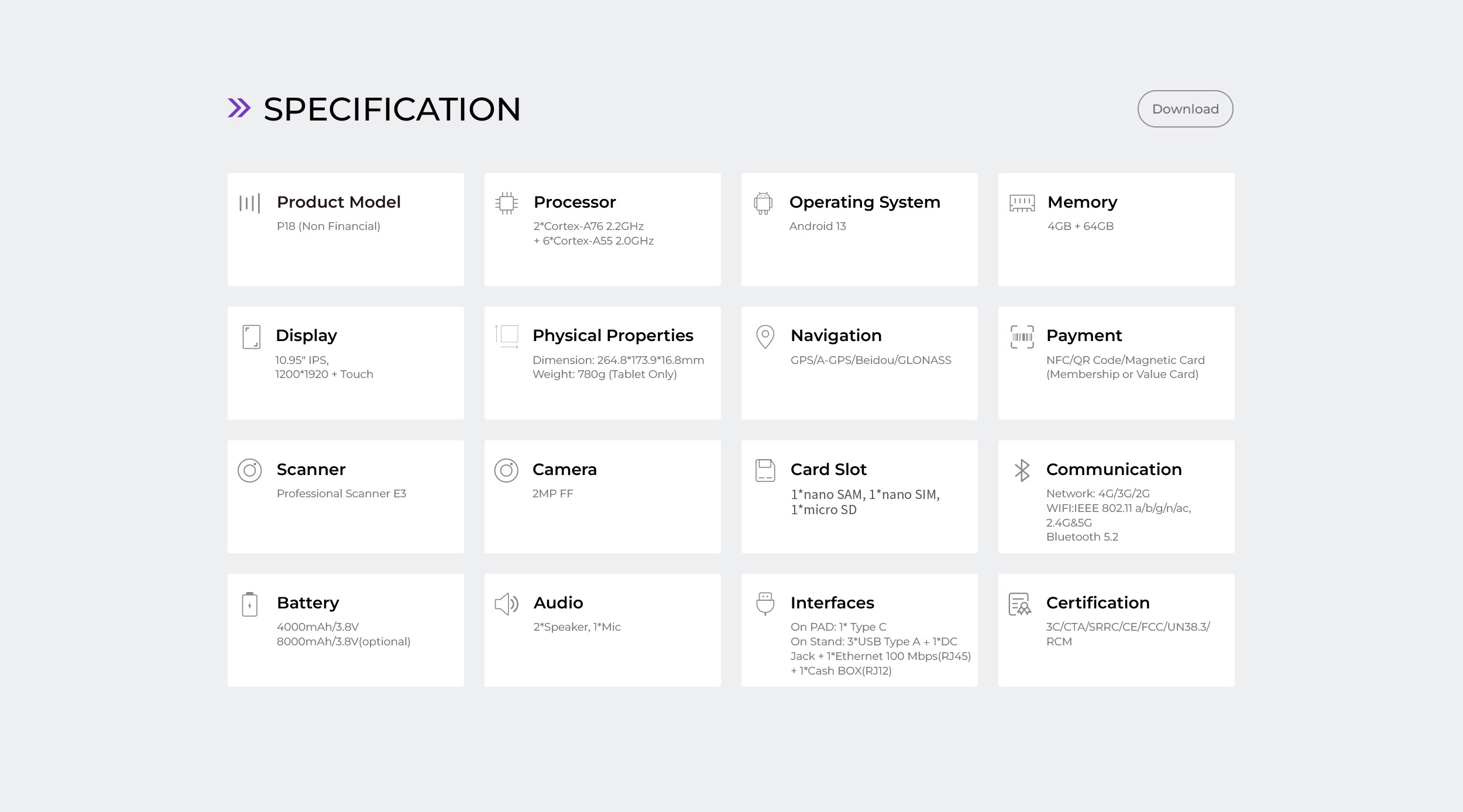Click the Interfaces plug icon
Image resolution: width=1463 pixels, height=812 pixels.
[765, 604]
